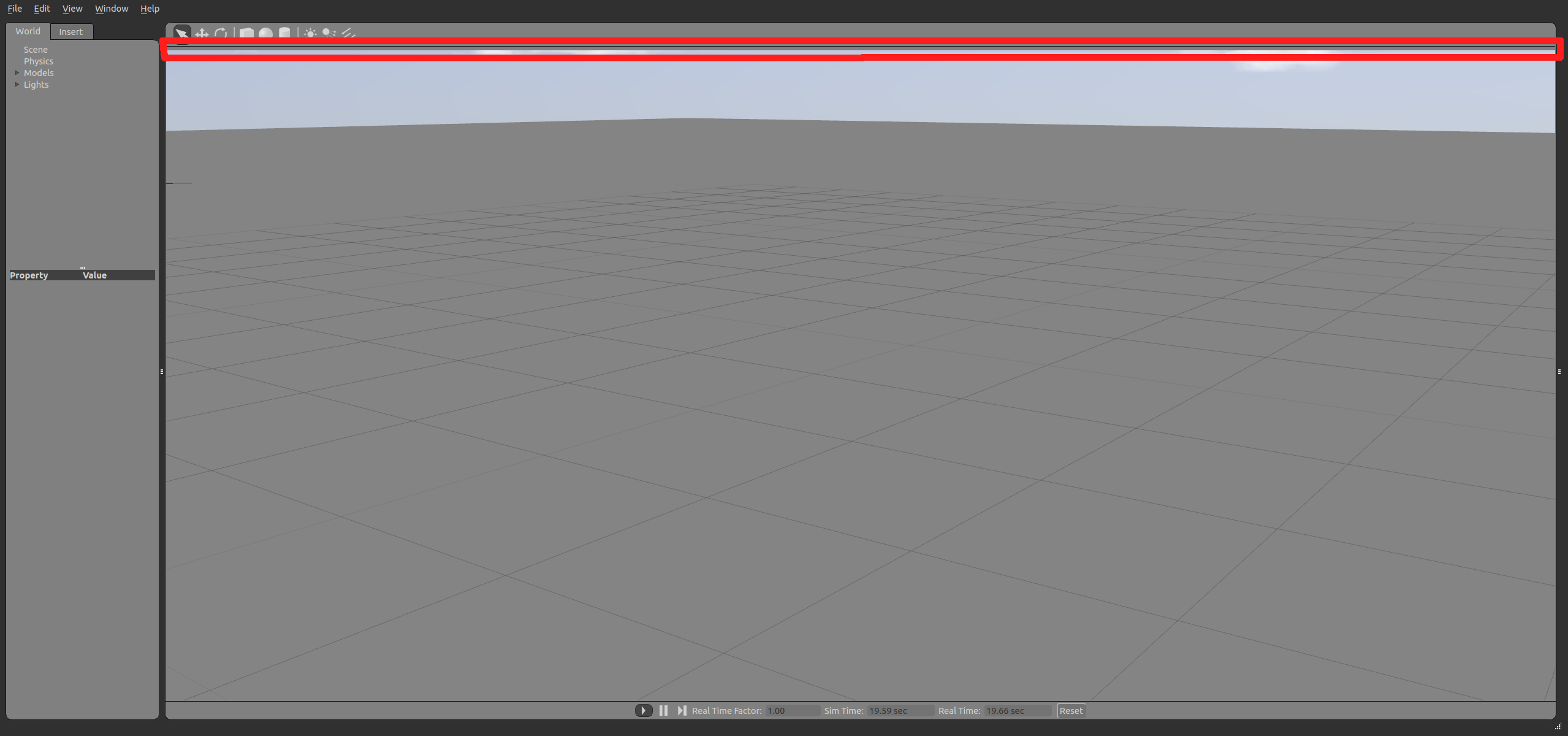This screenshot has height=736, width=1568.
Task: Open the Window menu
Action: (111, 8)
